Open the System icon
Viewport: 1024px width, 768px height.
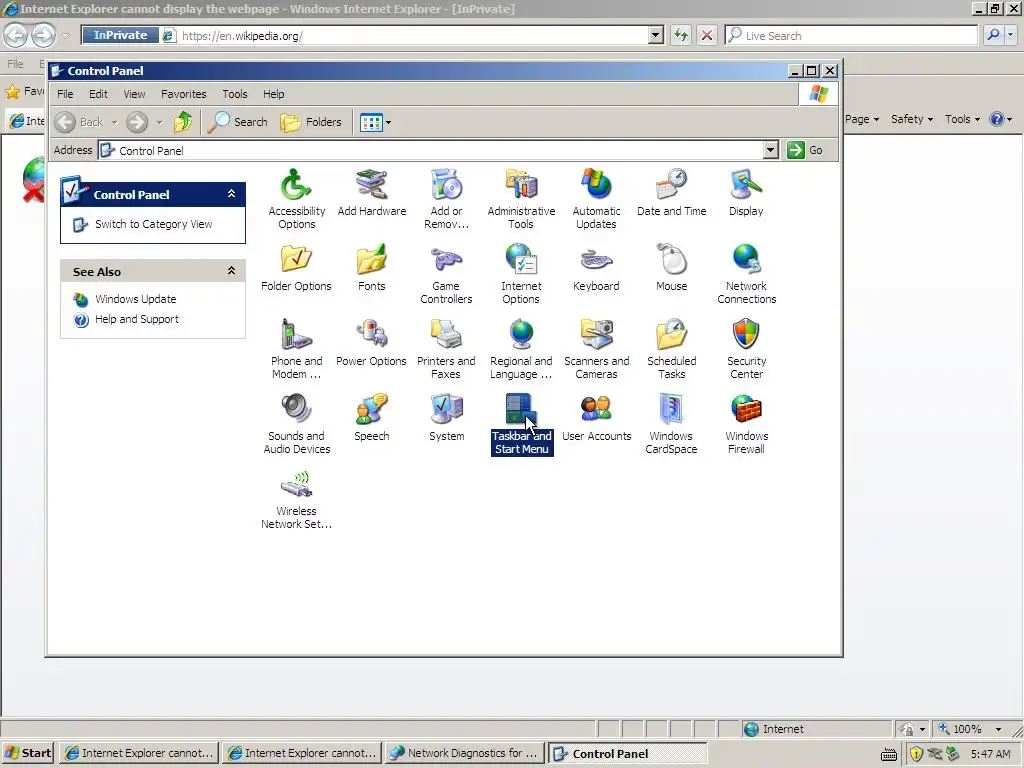point(446,418)
